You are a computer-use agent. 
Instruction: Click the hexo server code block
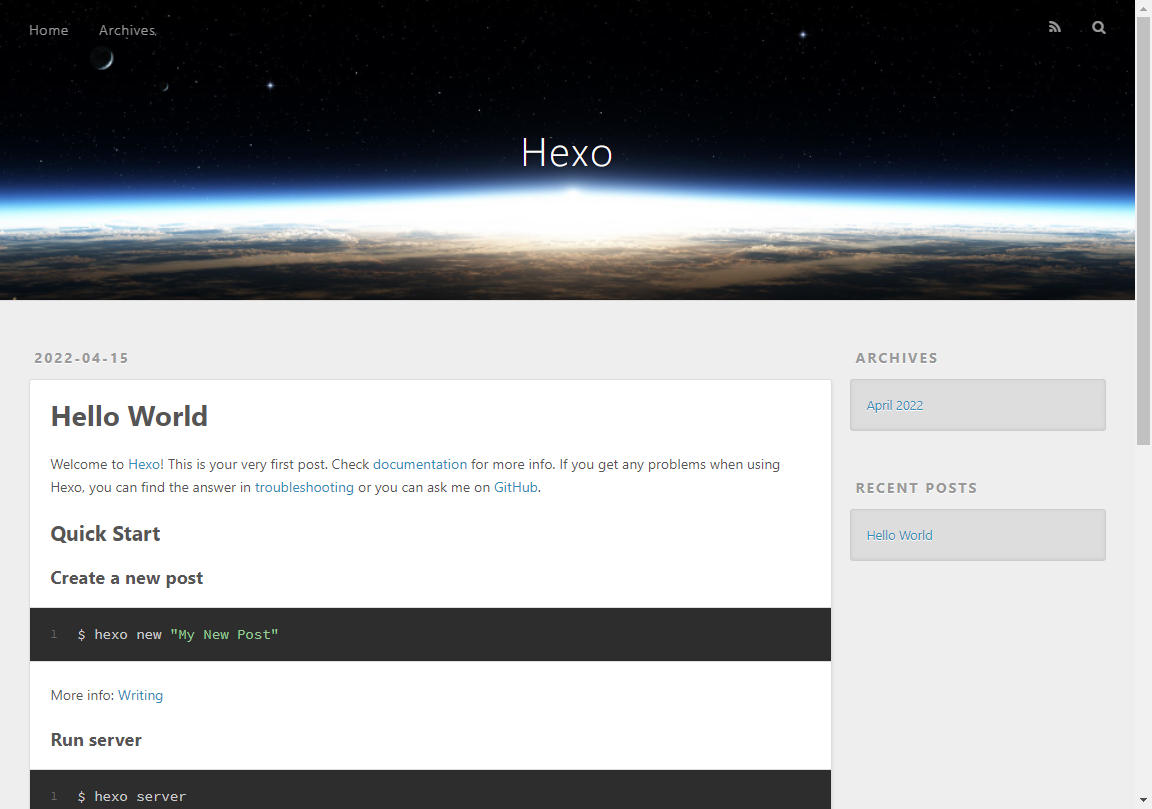coord(431,790)
